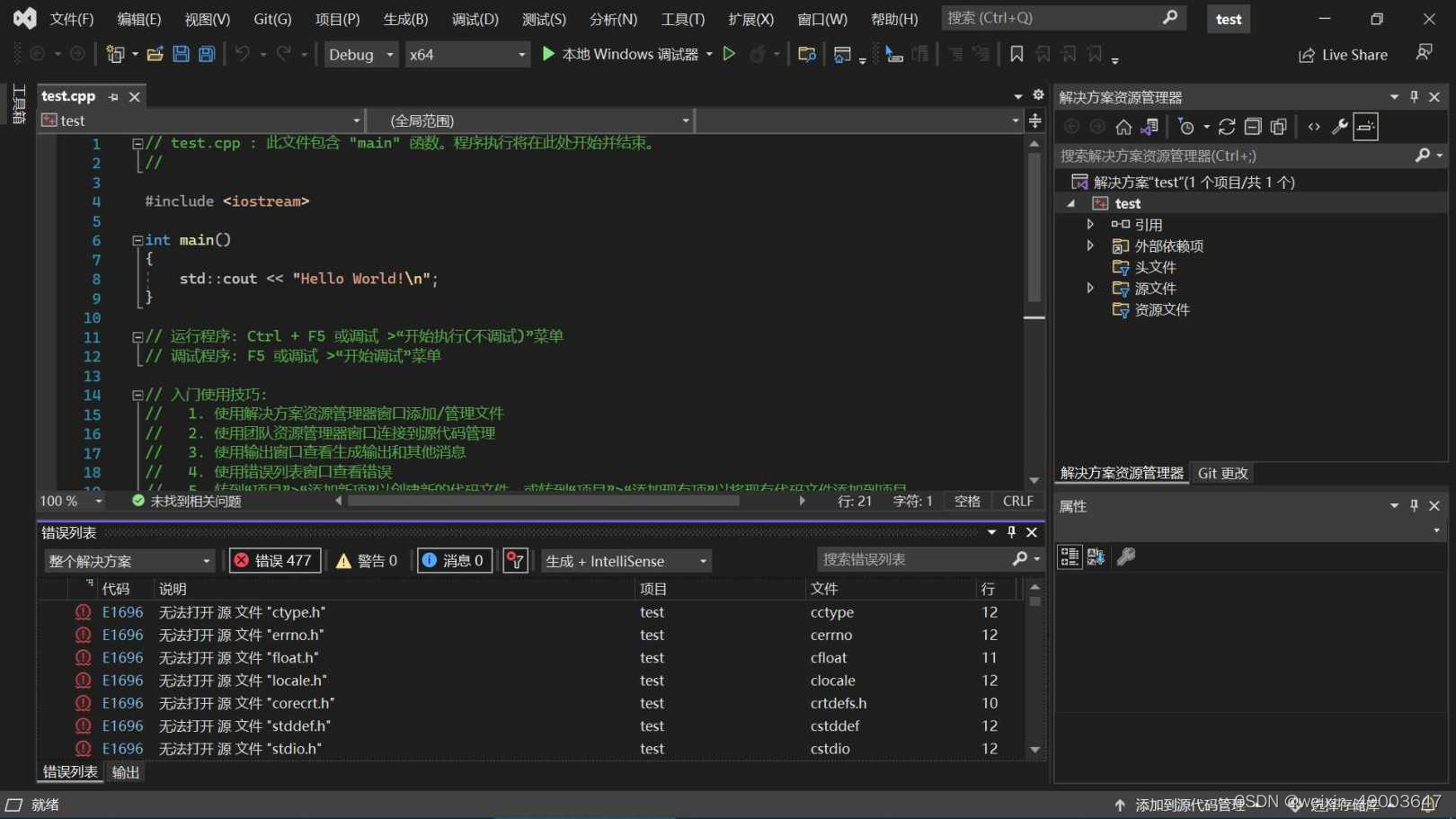Toggle a bookmark on the current line
Viewport: 1456px width, 819px height.
1016,54
